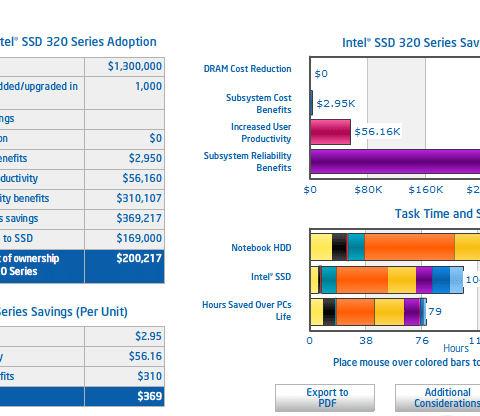480x416 pixels.
Task: Click the $0 DRAM chart data label
Action: 321,74
